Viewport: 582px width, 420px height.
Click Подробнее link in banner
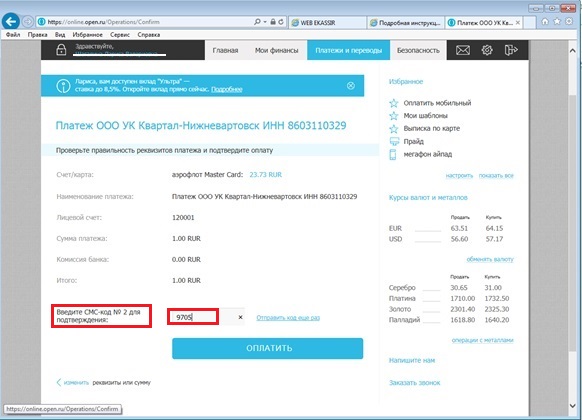tap(227, 89)
